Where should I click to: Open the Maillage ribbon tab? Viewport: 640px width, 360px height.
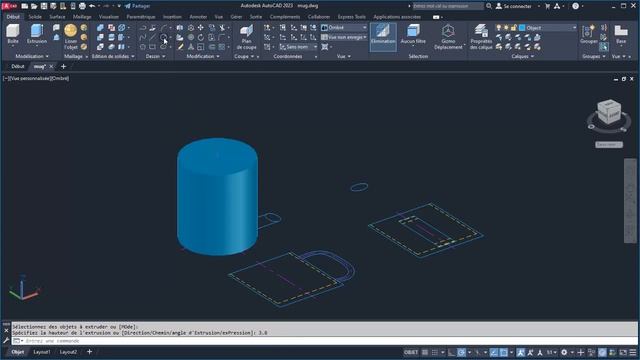pyautogui.click(x=82, y=17)
